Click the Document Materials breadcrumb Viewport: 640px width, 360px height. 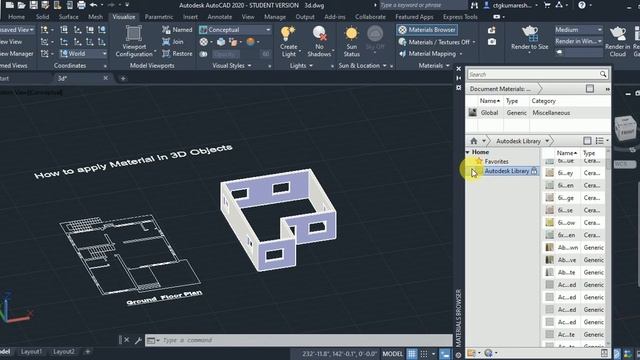tap(500, 89)
